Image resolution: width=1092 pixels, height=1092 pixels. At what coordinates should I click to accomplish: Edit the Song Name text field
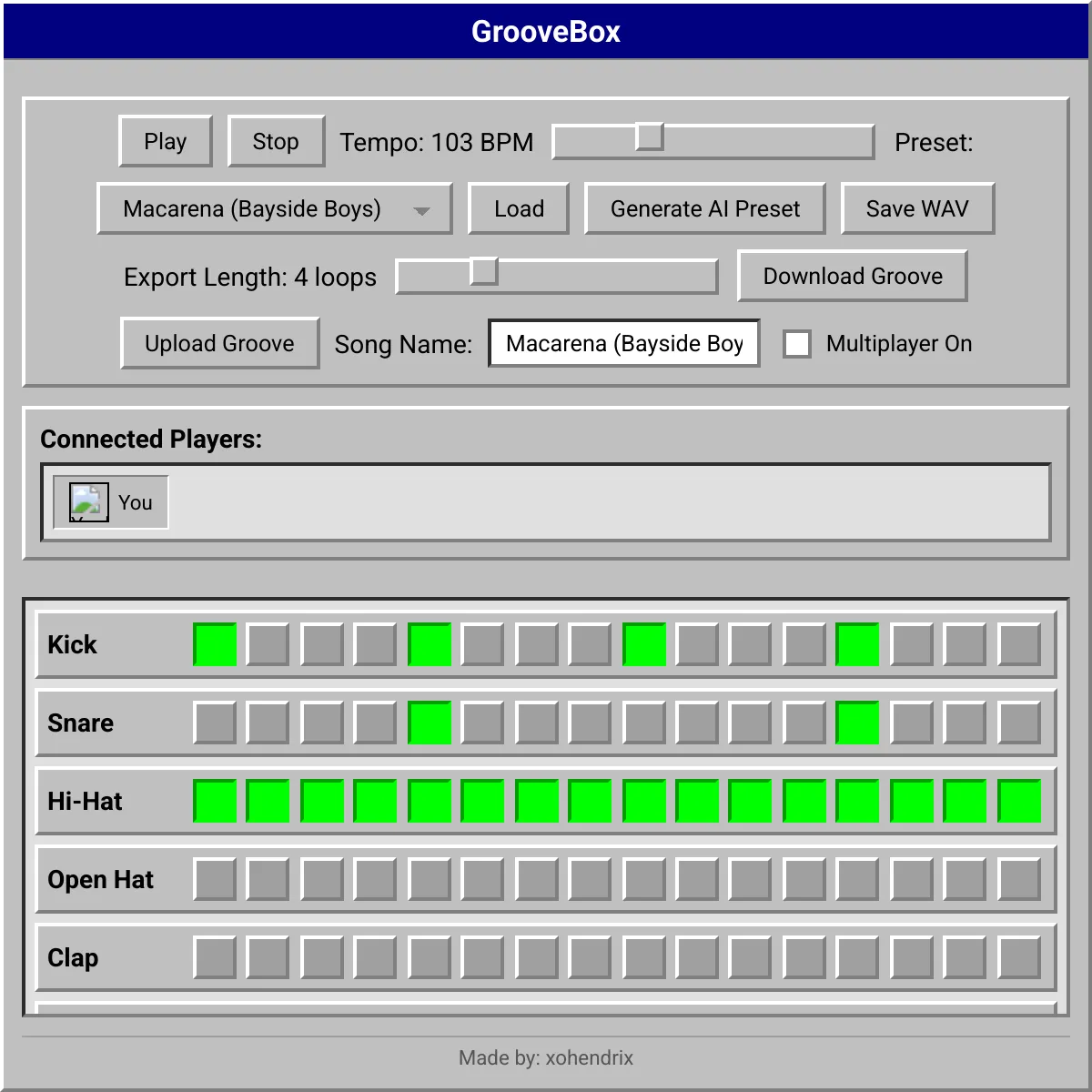coord(623,343)
